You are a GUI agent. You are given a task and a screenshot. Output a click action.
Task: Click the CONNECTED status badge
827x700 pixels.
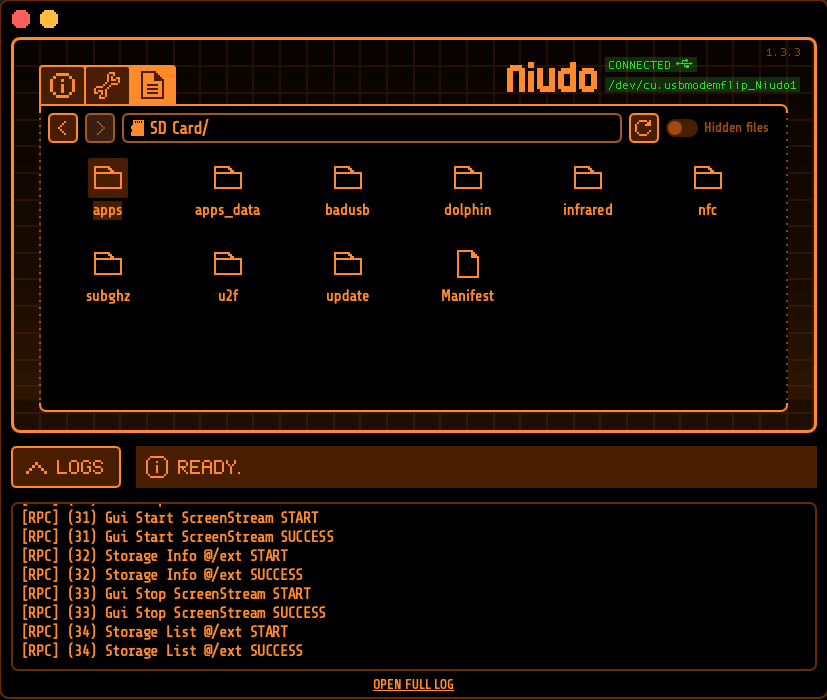[650, 64]
